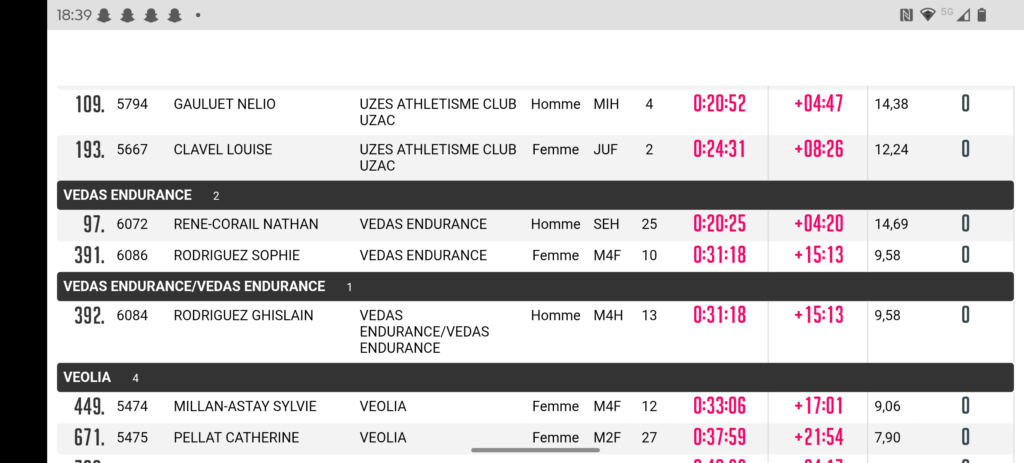Image resolution: width=1024 pixels, height=463 pixels.
Task: Tap the small notification dot in status bar
Action: (198, 16)
